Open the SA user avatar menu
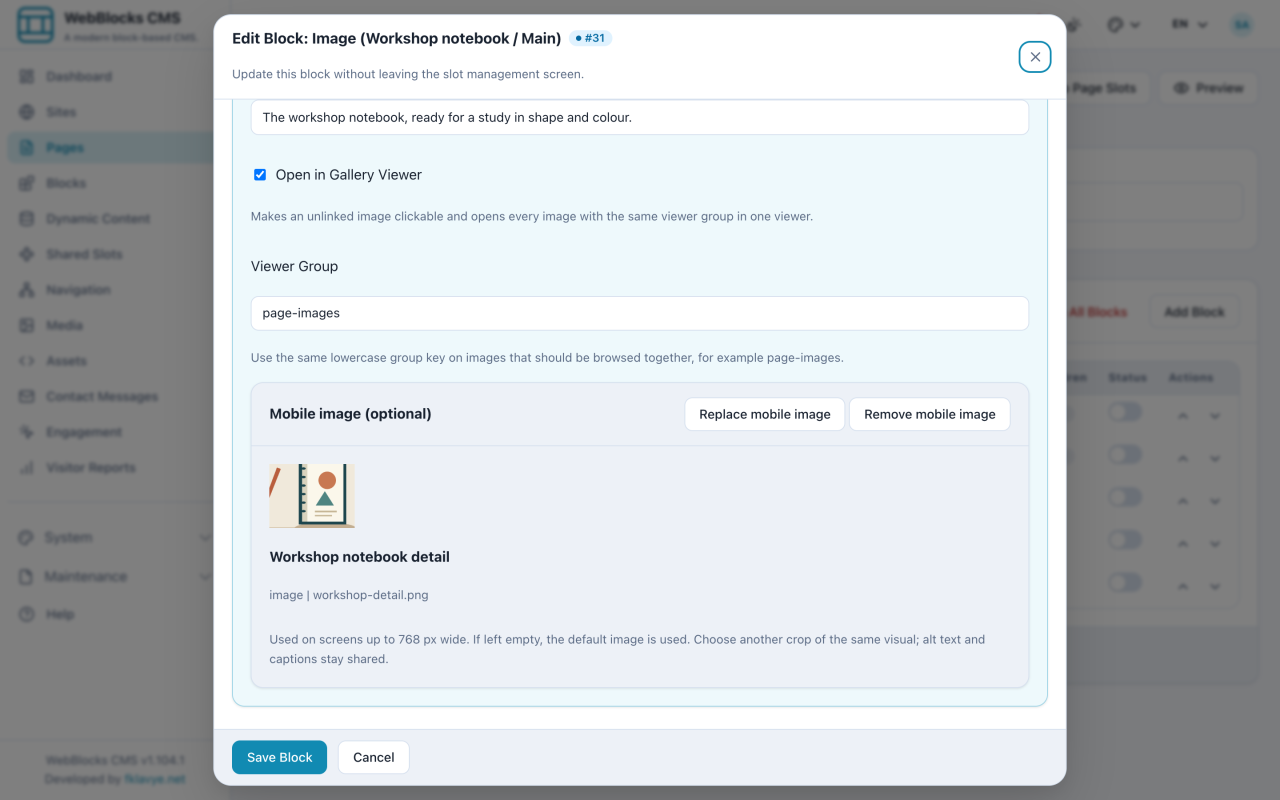Screen dimensions: 1280x800 pos(1242,25)
